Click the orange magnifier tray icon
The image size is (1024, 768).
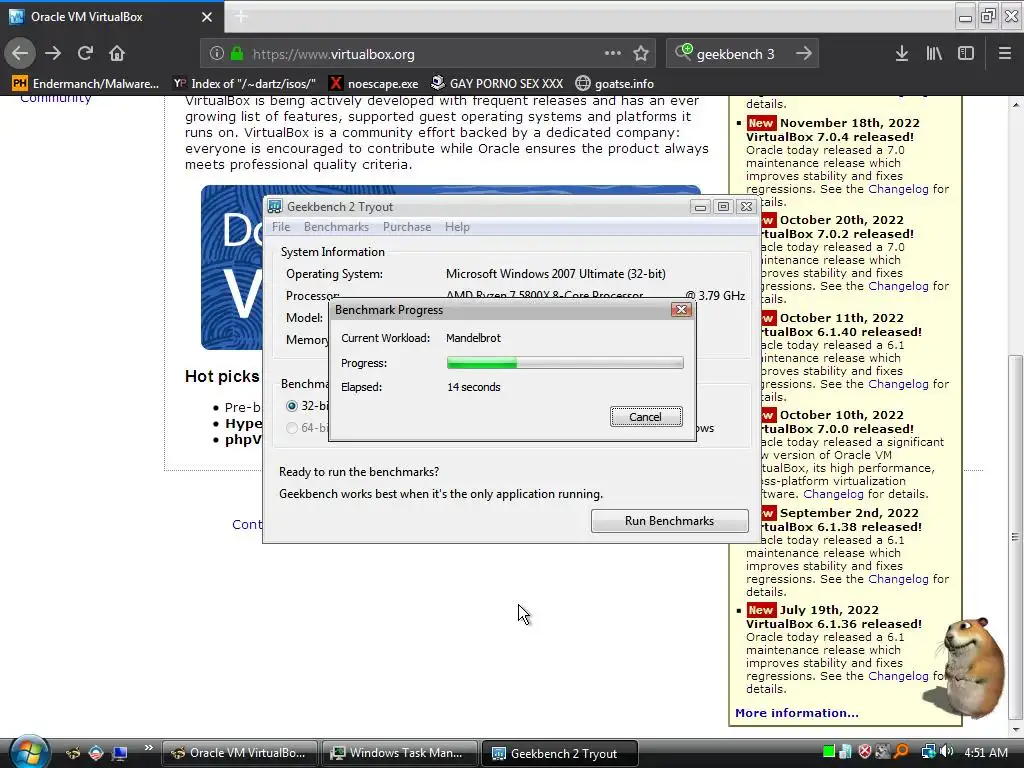point(901,752)
